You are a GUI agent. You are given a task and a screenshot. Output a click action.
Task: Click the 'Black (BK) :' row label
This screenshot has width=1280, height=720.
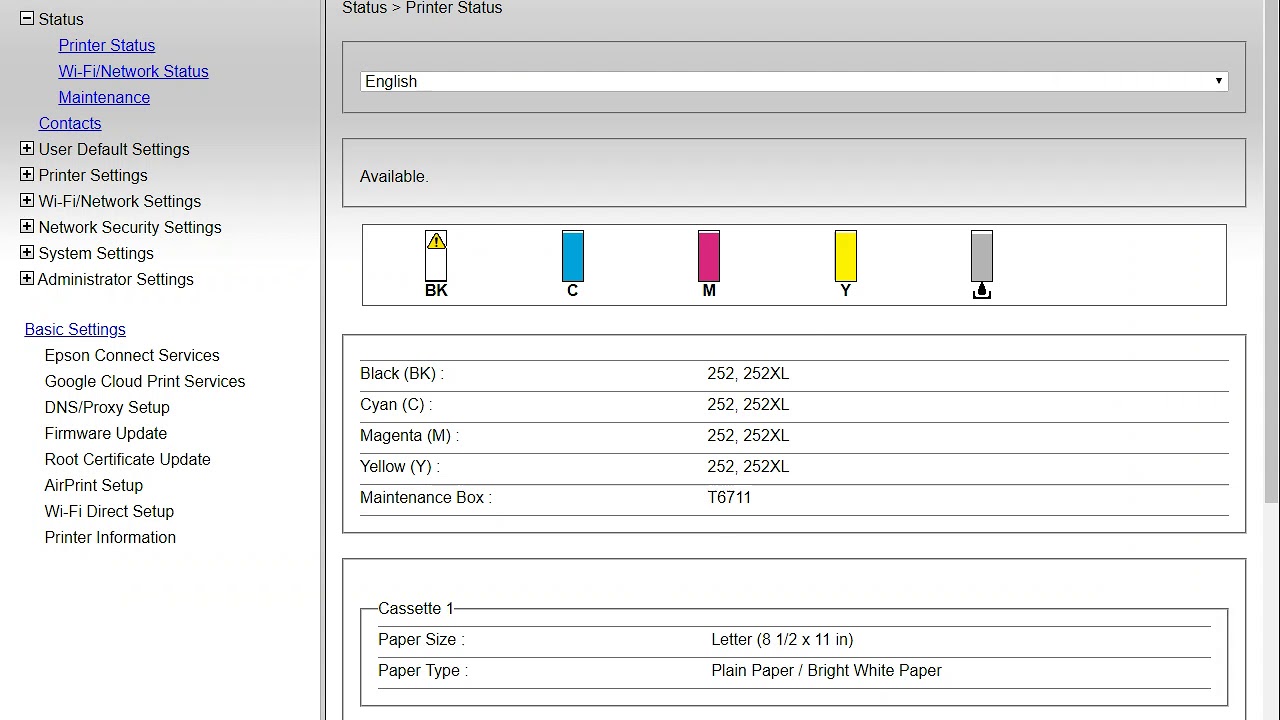pyautogui.click(x=402, y=373)
